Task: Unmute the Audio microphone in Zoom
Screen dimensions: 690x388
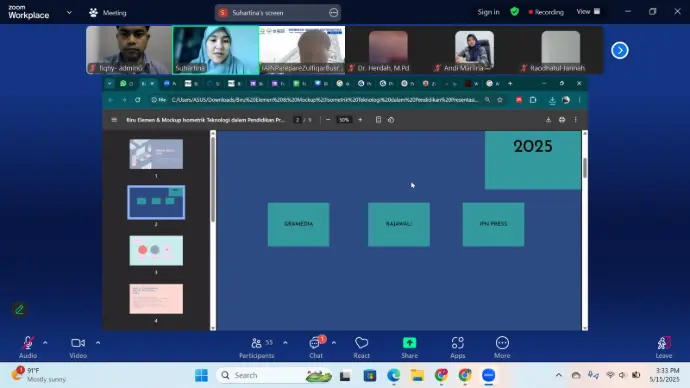Action: pyautogui.click(x=28, y=347)
